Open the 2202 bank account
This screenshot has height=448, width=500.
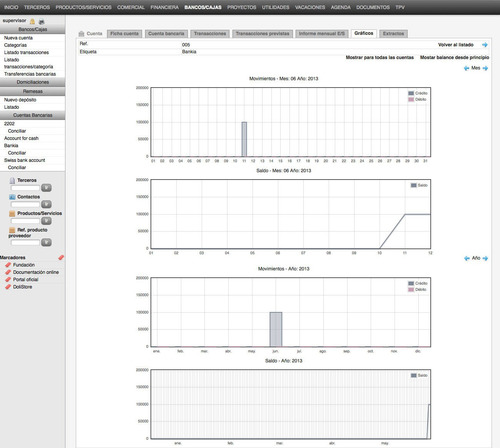coord(9,124)
